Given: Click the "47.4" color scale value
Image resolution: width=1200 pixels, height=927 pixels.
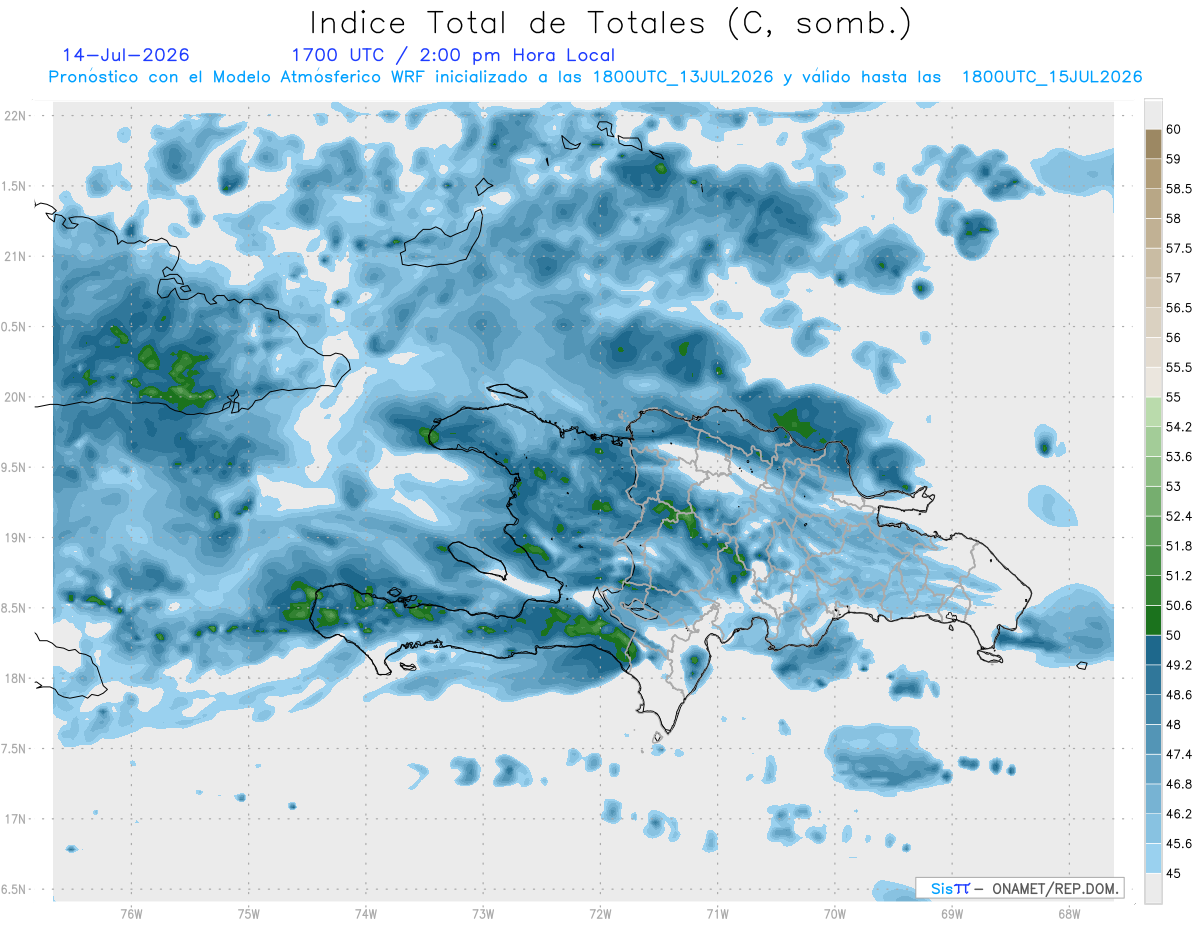Looking at the screenshot, I should point(1180,754).
